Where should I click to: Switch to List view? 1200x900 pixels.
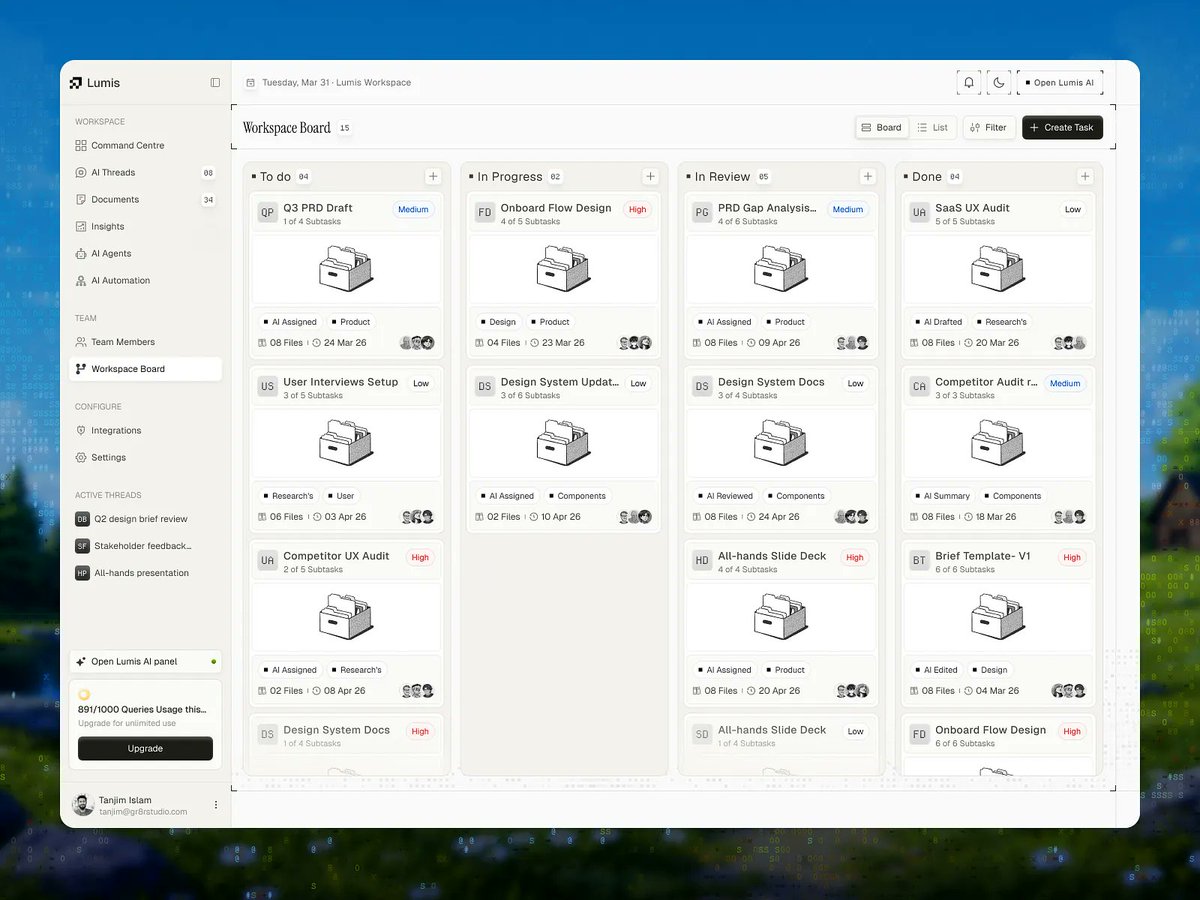pos(933,128)
